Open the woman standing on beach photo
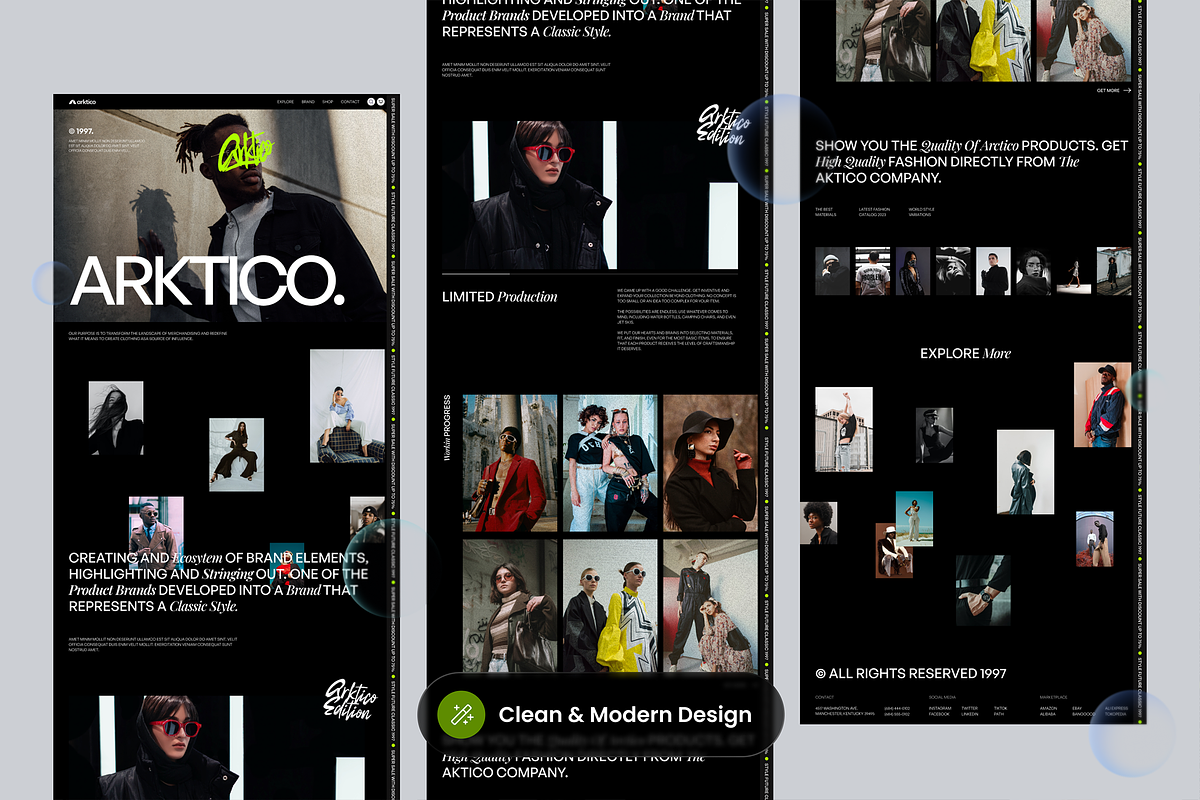Viewport: 1200px width, 800px height. pyautogui.click(x=914, y=518)
